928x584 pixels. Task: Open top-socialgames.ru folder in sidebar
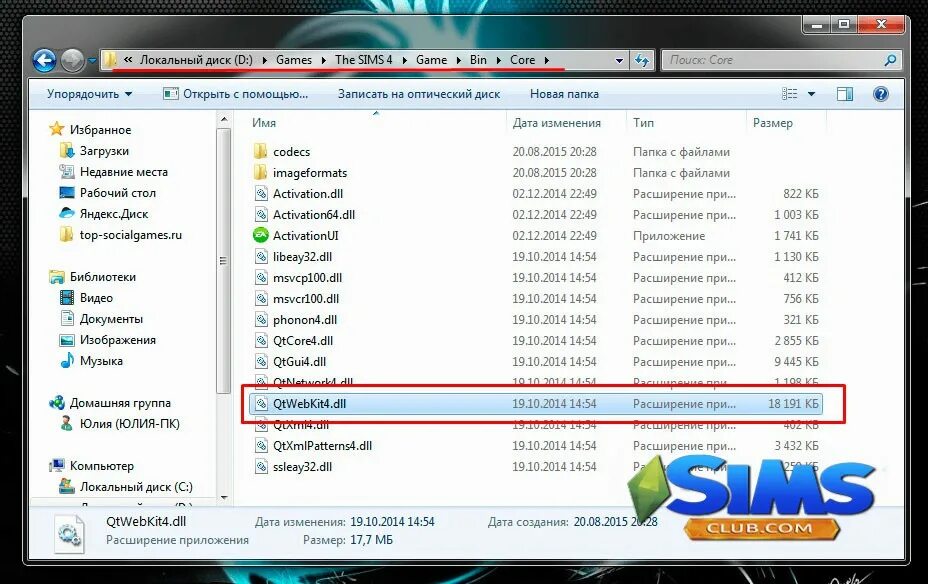131,235
